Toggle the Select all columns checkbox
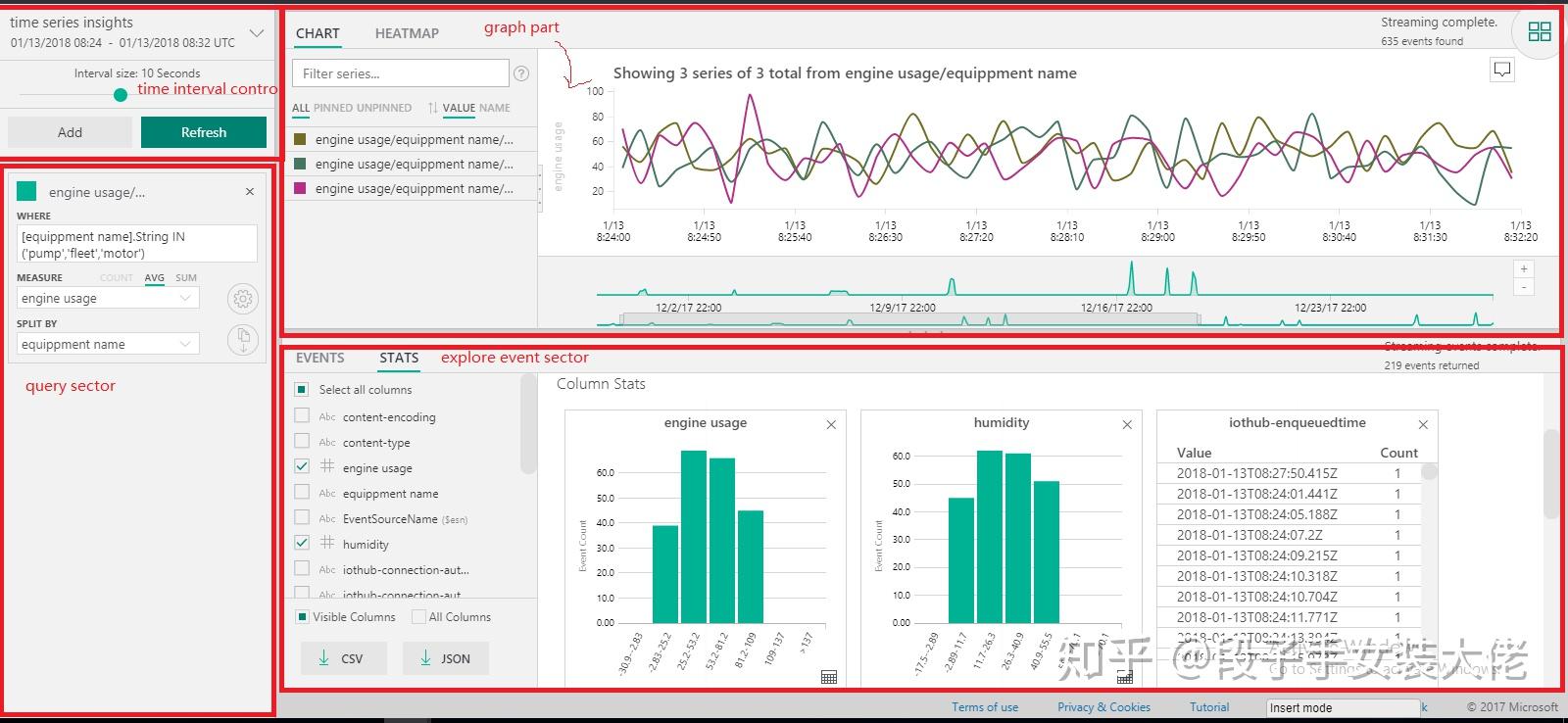The height and width of the screenshot is (723, 1568). (x=302, y=390)
